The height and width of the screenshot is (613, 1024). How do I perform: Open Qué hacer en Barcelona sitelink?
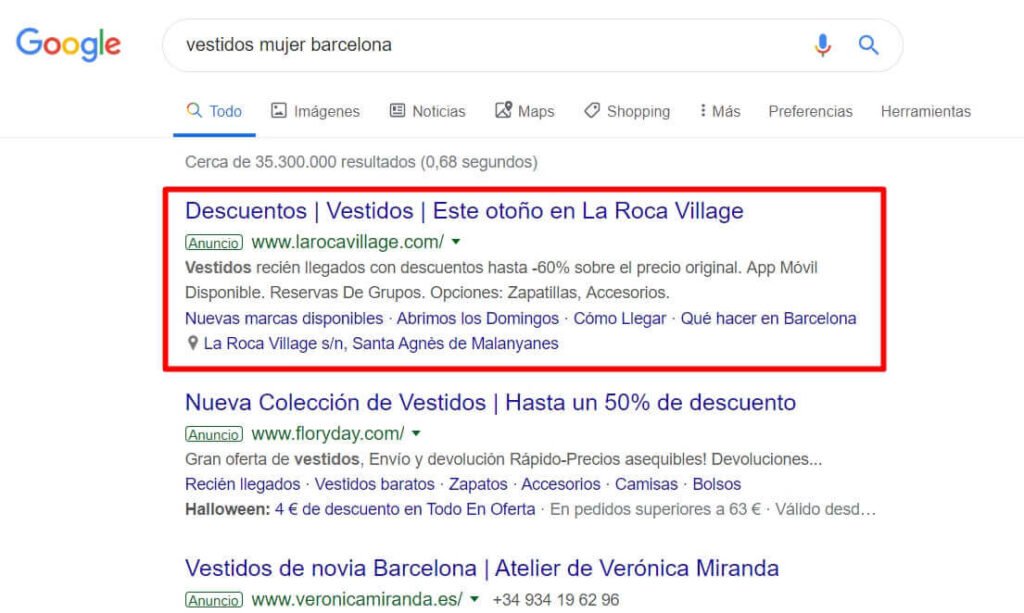click(769, 319)
